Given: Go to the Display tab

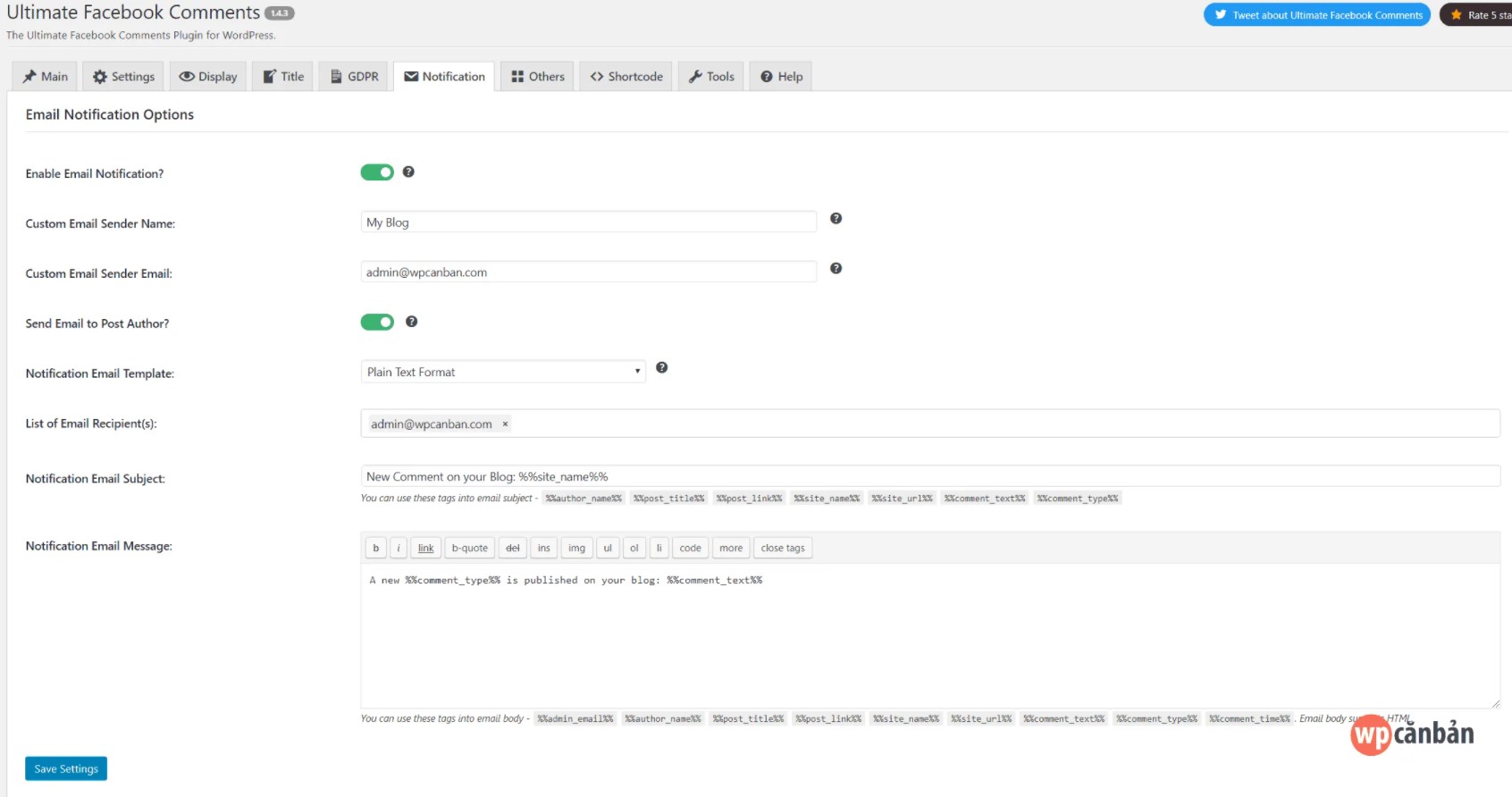Looking at the screenshot, I should (208, 77).
